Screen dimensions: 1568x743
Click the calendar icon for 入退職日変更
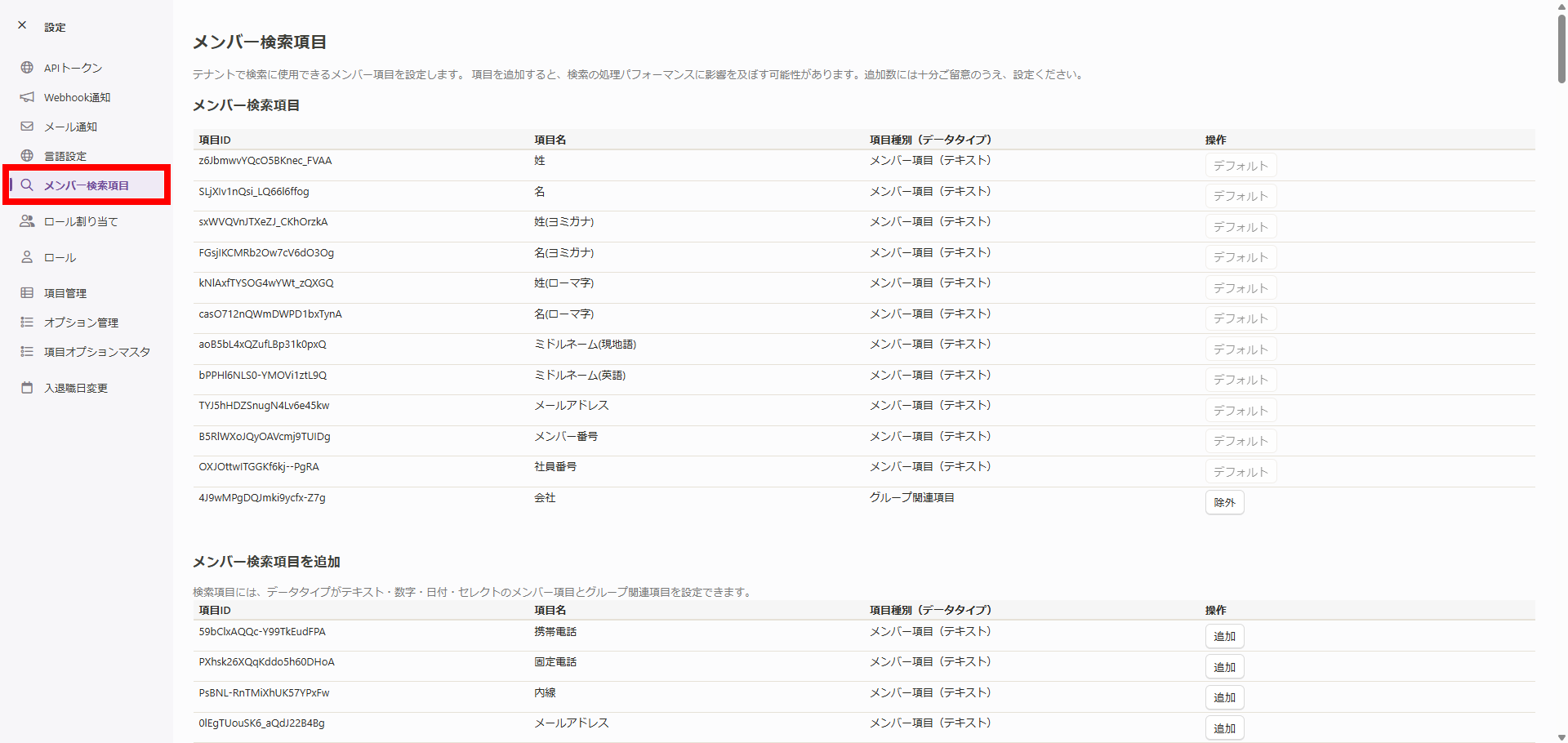(x=27, y=388)
